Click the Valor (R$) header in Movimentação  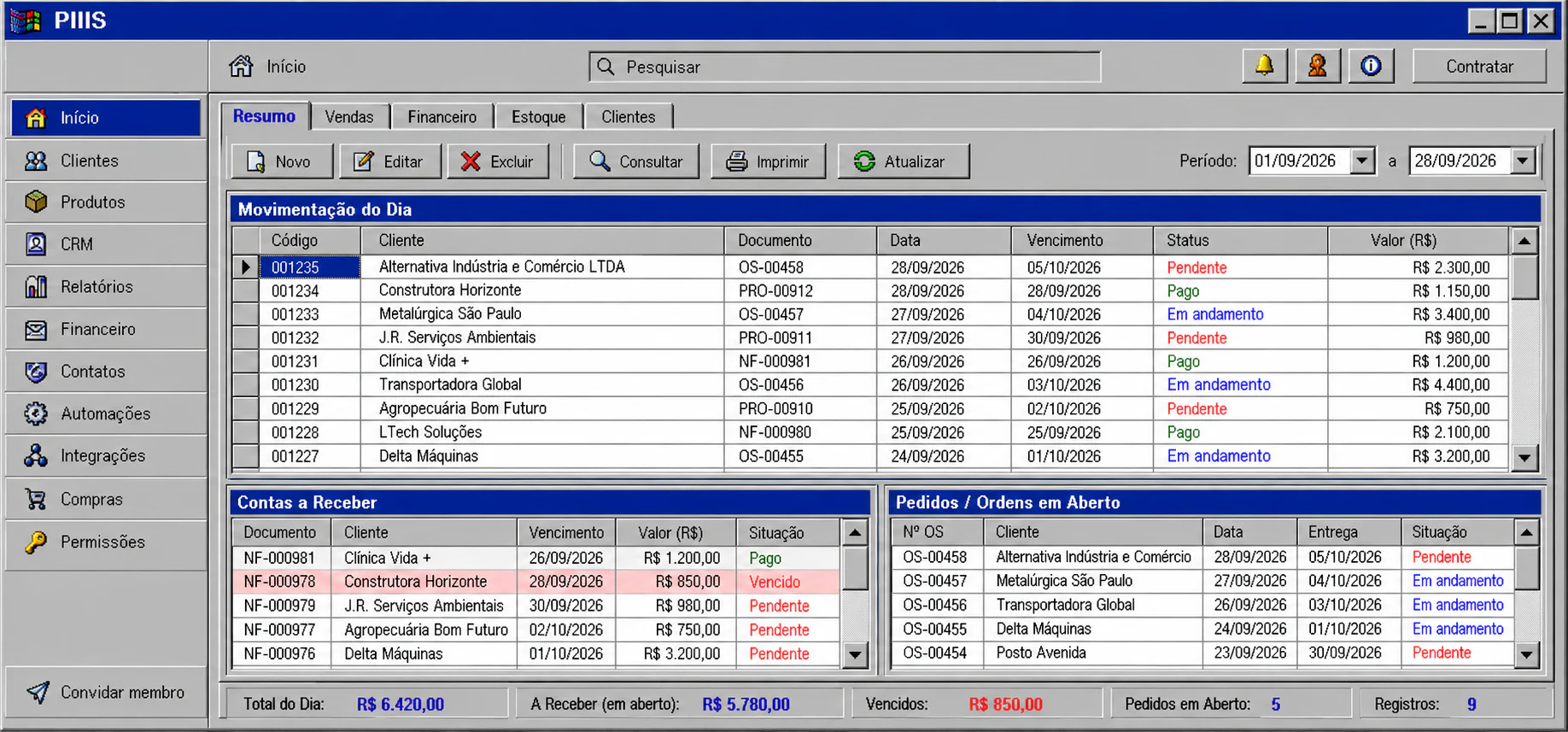click(1418, 241)
